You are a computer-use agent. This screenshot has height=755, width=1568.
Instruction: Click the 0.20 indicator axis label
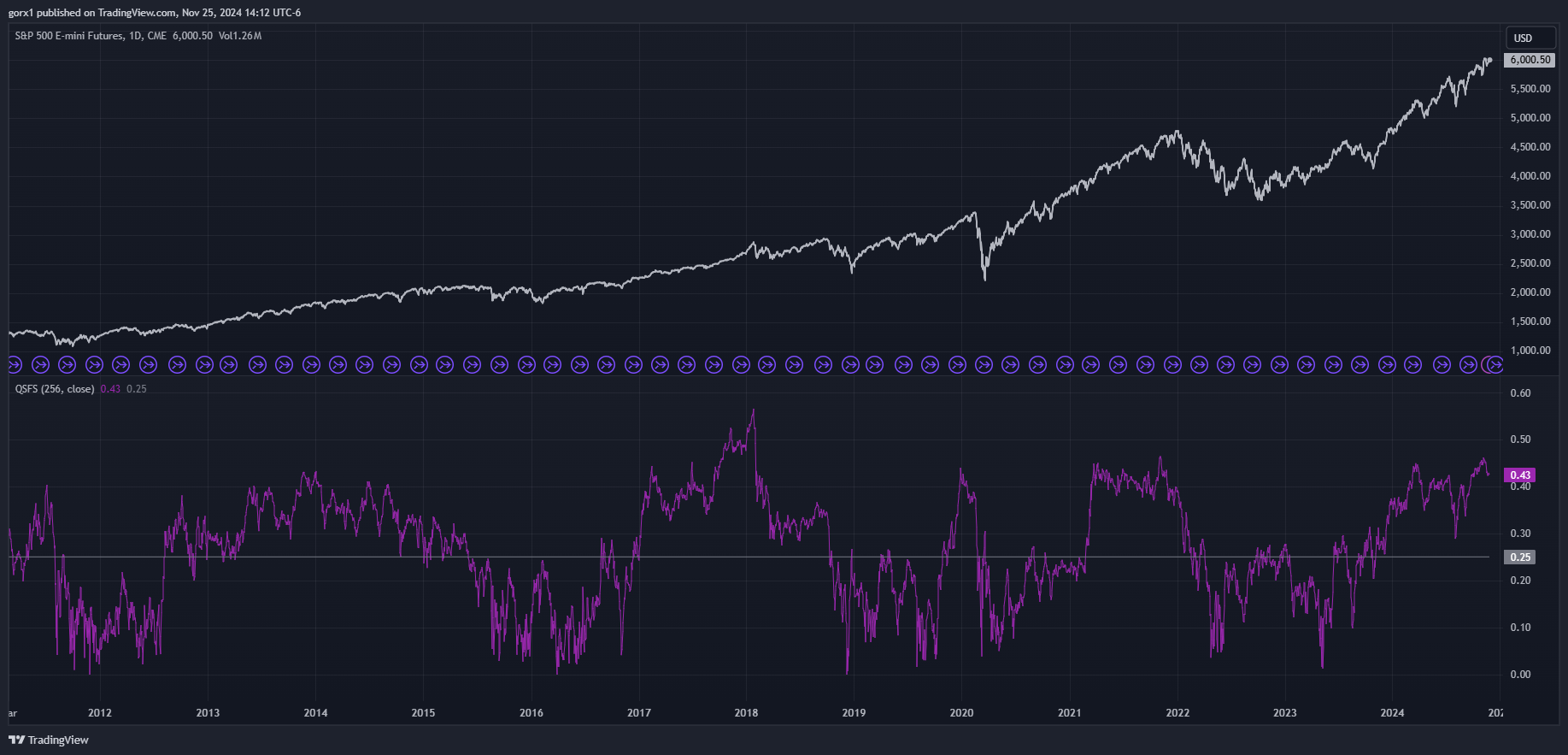1520,581
